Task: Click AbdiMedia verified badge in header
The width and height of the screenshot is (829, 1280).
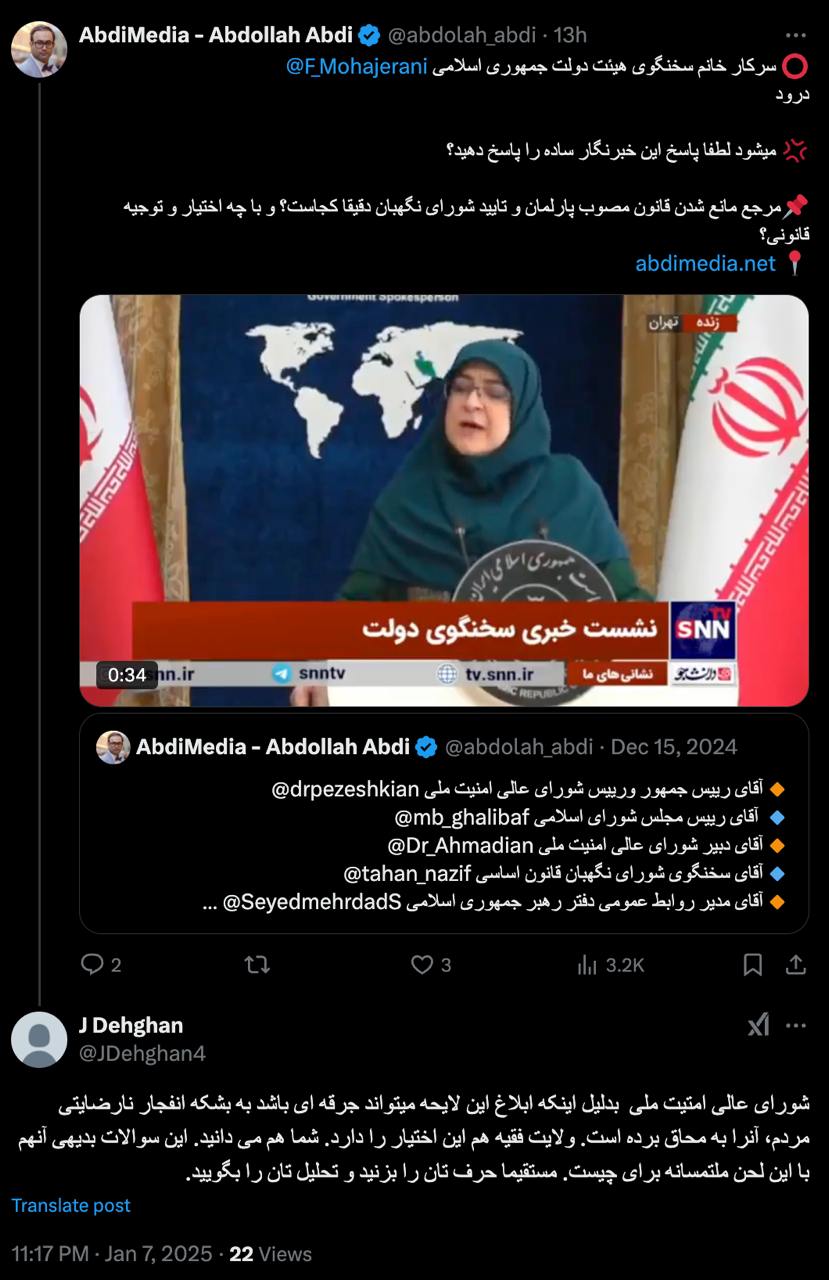Action: point(369,36)
